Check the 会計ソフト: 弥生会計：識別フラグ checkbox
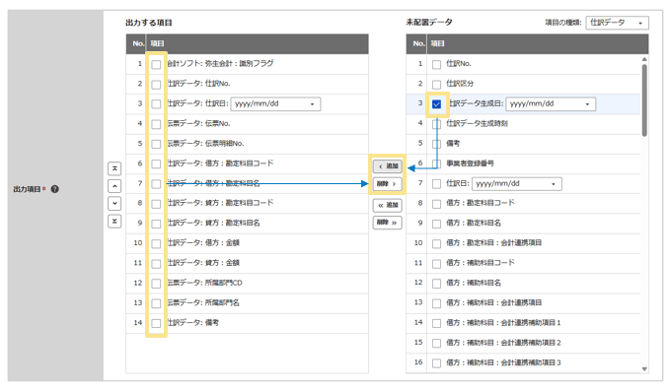 point(156,65)
